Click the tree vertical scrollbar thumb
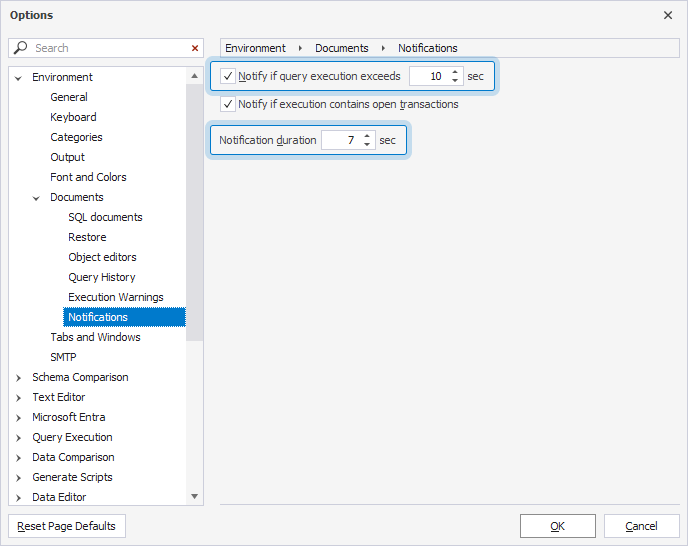 pyautogui.click(x=194, y=212)
